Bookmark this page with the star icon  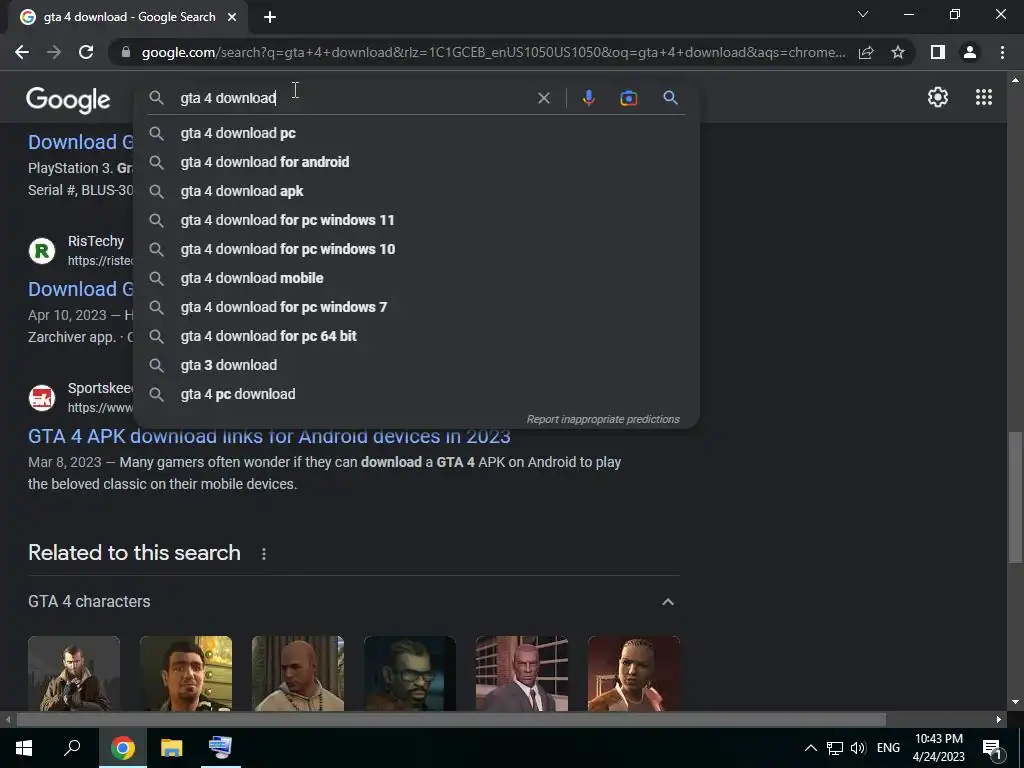click(x=898, y=52)
